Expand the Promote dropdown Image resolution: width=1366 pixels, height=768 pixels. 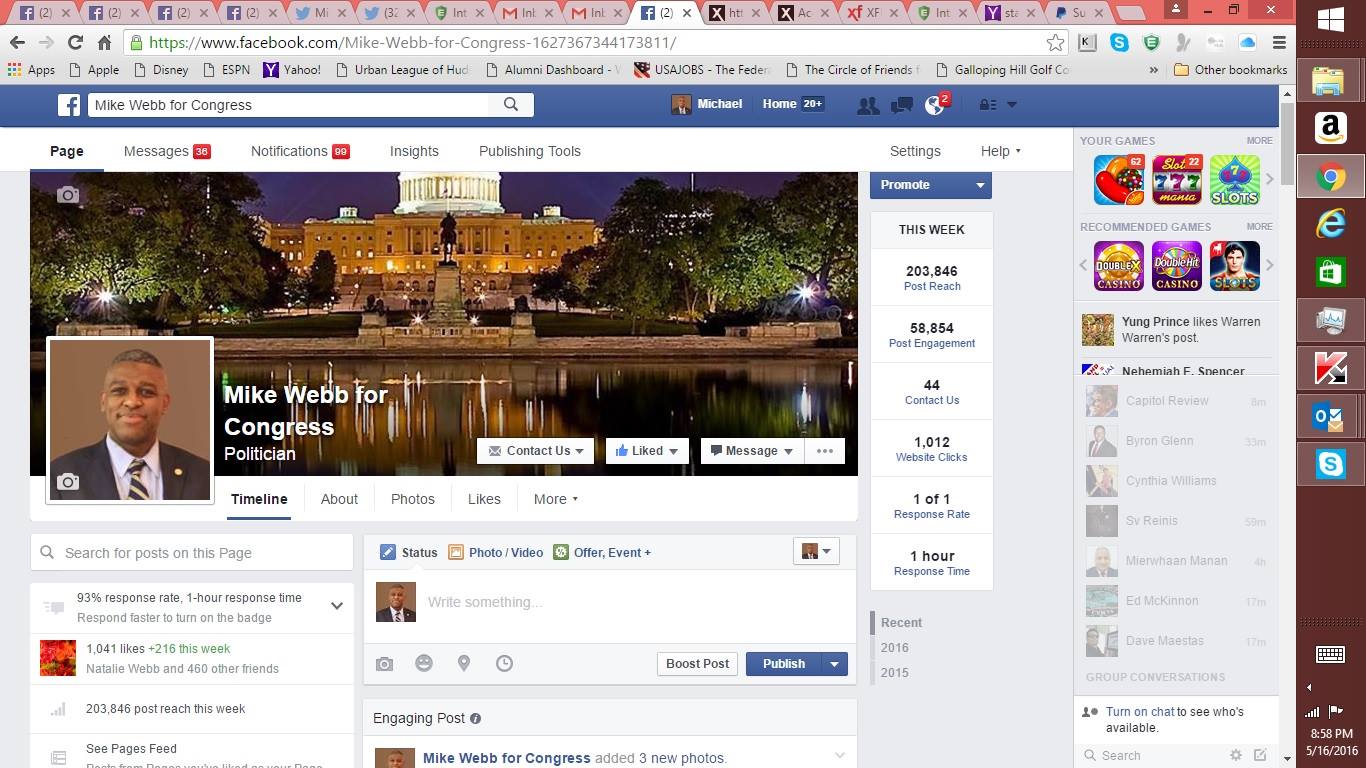click(980, 185)
